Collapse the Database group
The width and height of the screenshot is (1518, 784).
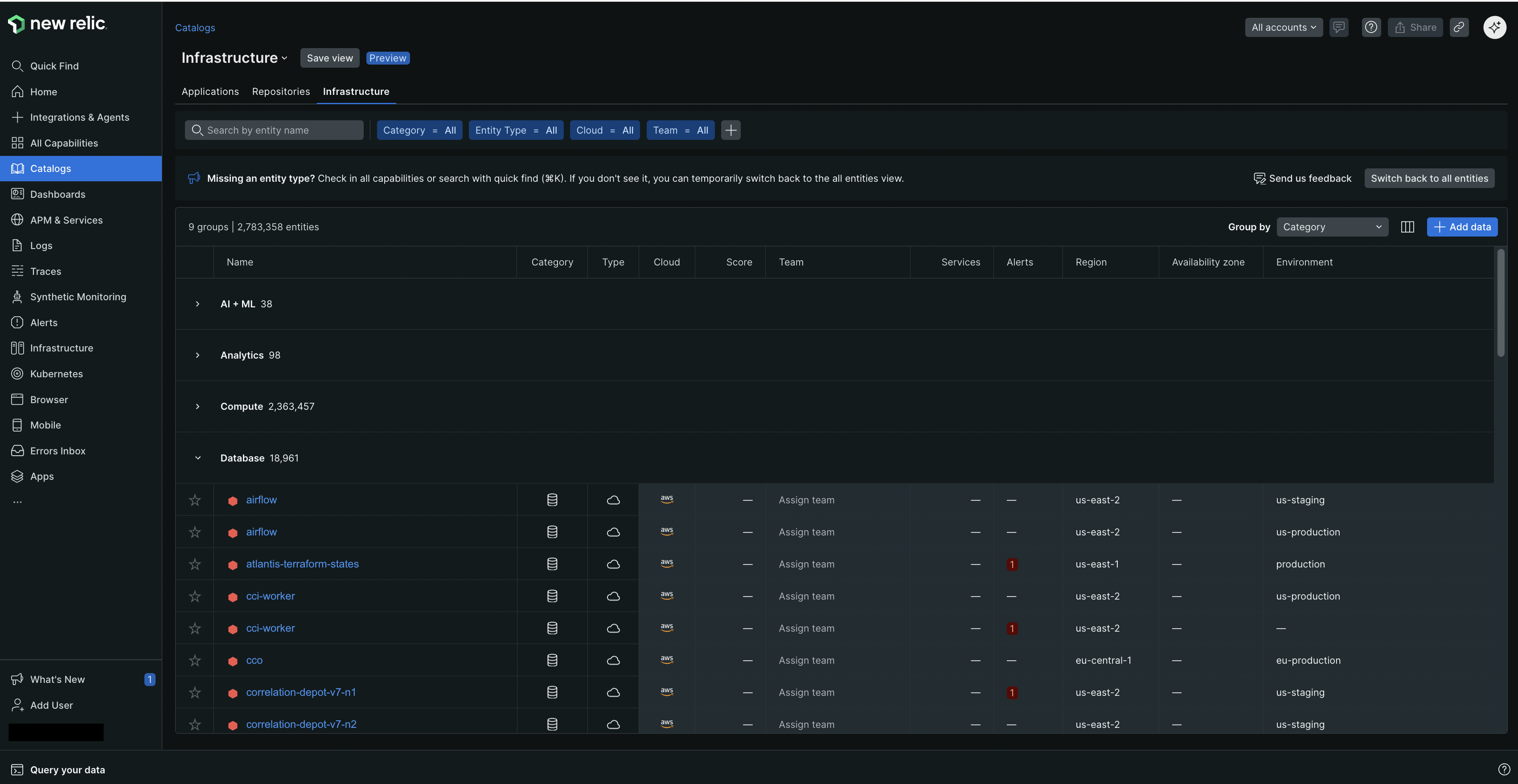tap(197, 457)
